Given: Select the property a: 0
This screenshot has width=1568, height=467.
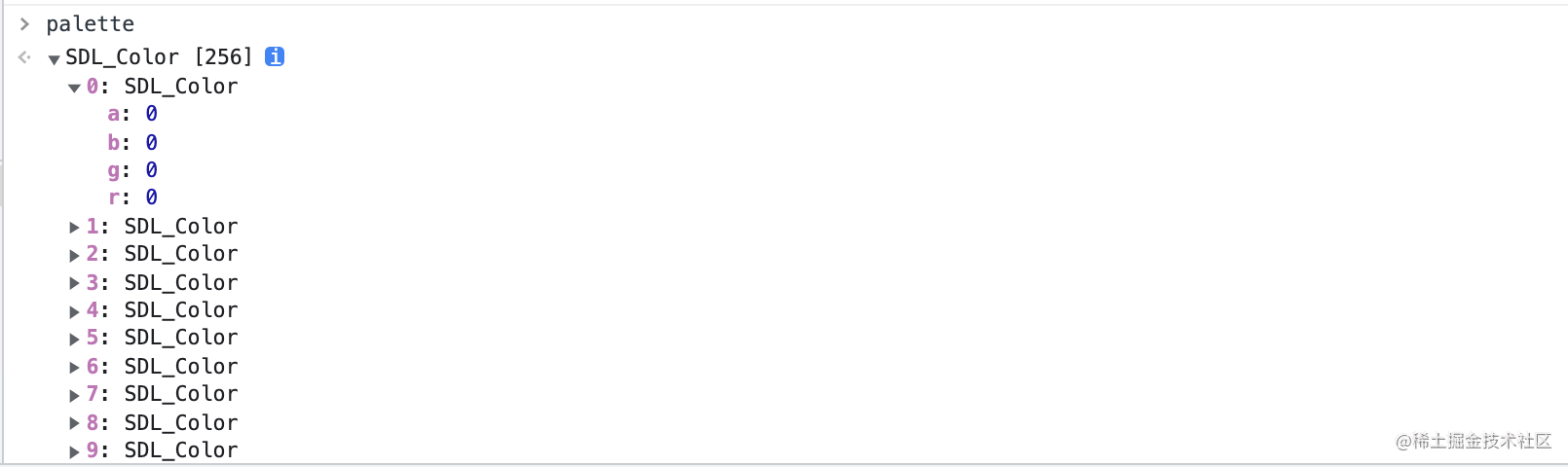Looking at the screenshot, I should point(132,114).
